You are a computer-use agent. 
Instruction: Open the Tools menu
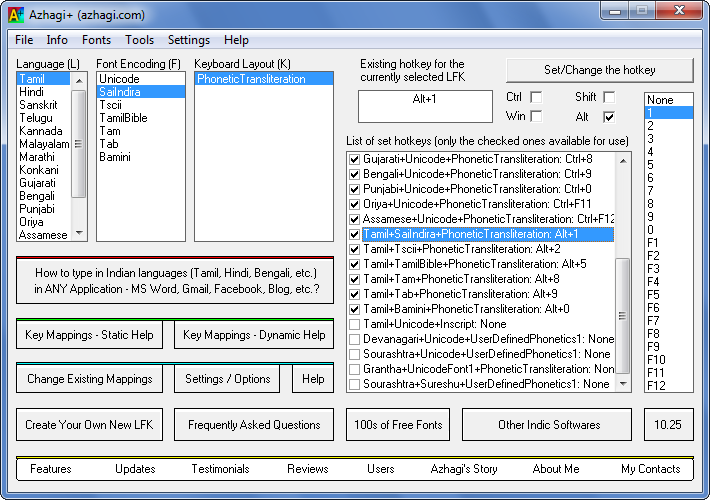click(139, 40)
